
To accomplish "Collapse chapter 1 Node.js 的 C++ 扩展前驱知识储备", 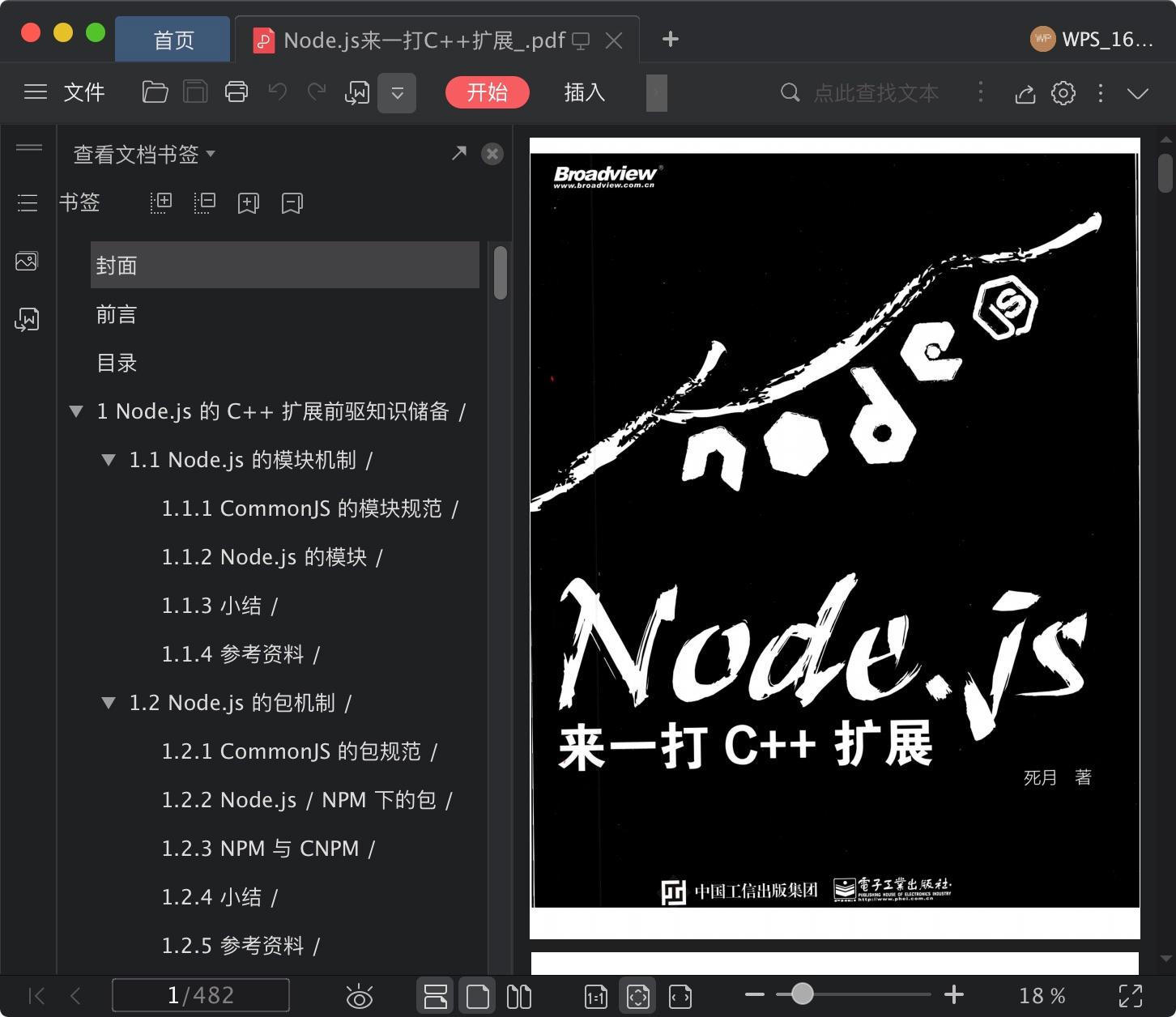I will (x=76, y=411).
